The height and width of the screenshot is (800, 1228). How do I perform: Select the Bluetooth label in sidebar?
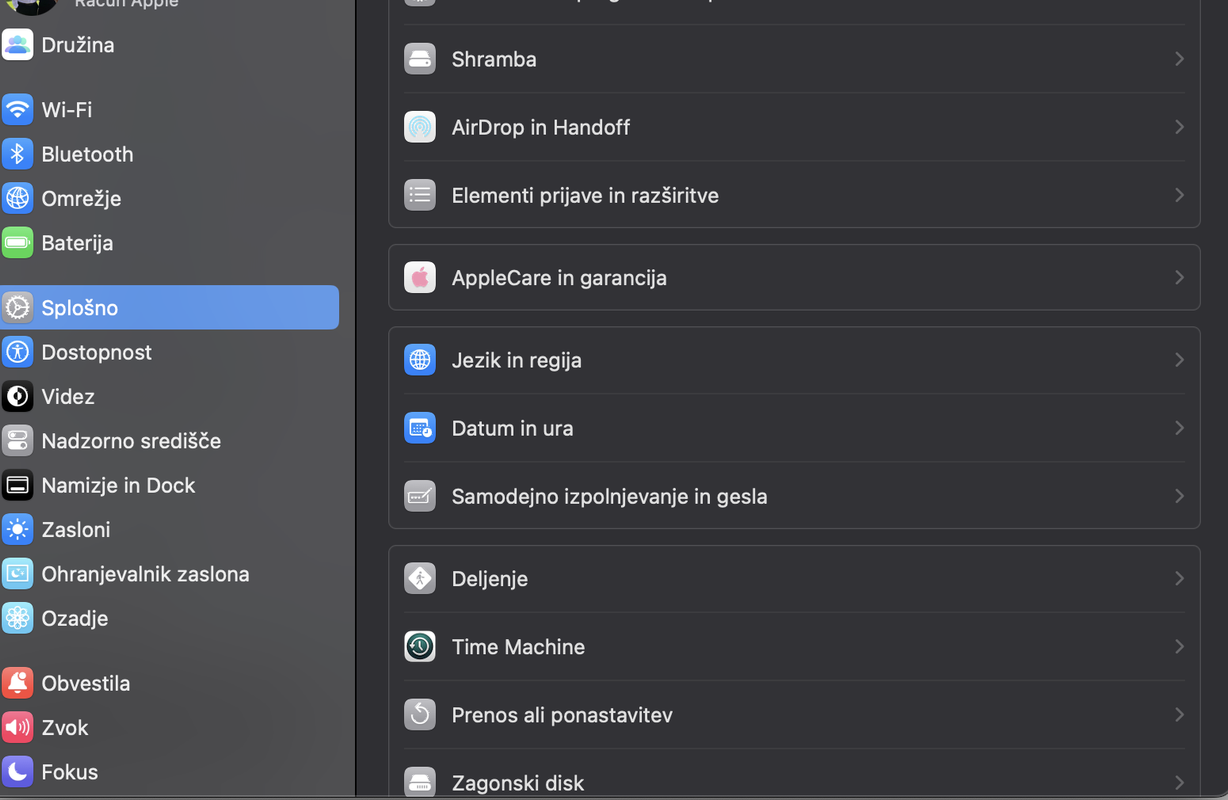[x=87, y=154]
